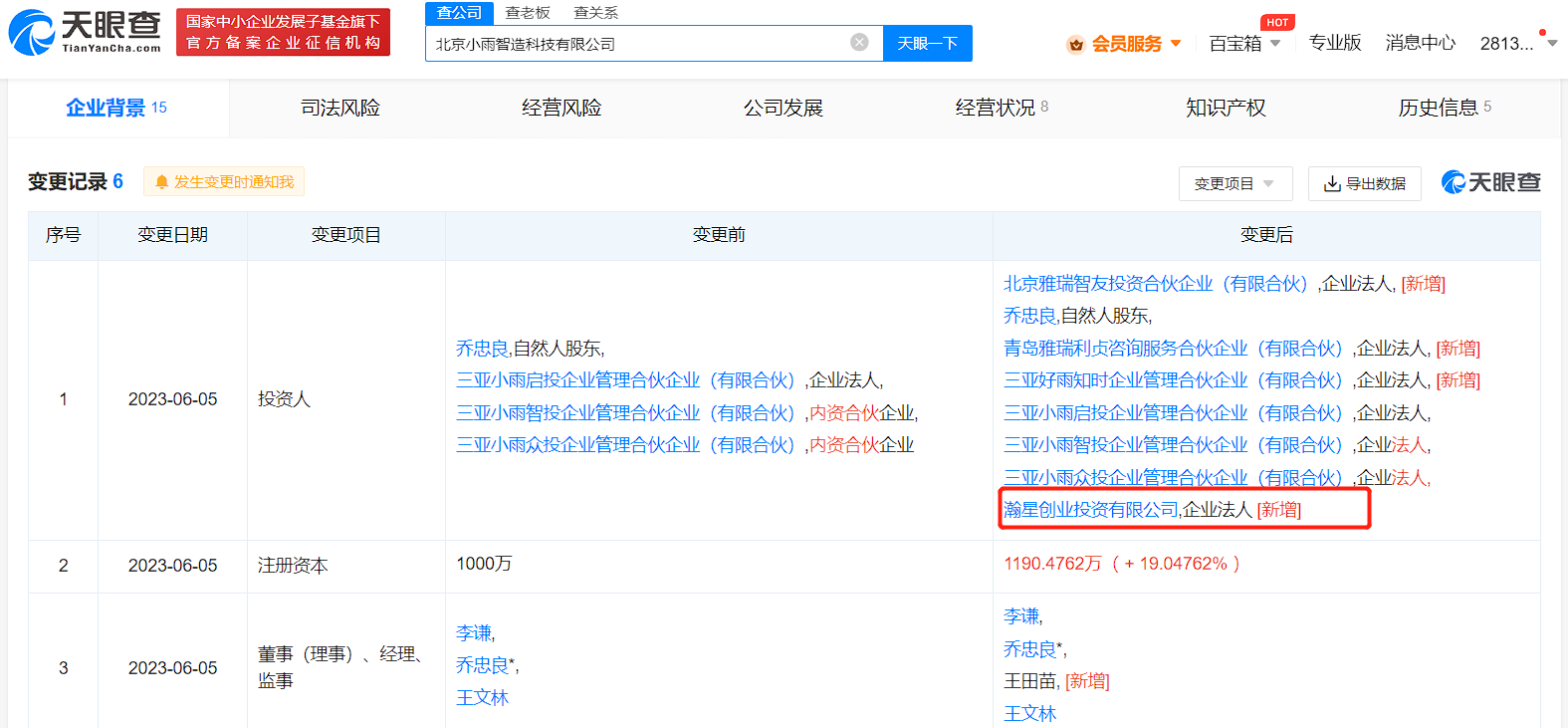Click the 国家中小企业发展子基金 red banner
The image size is (1568, 728).
point(283,32)
